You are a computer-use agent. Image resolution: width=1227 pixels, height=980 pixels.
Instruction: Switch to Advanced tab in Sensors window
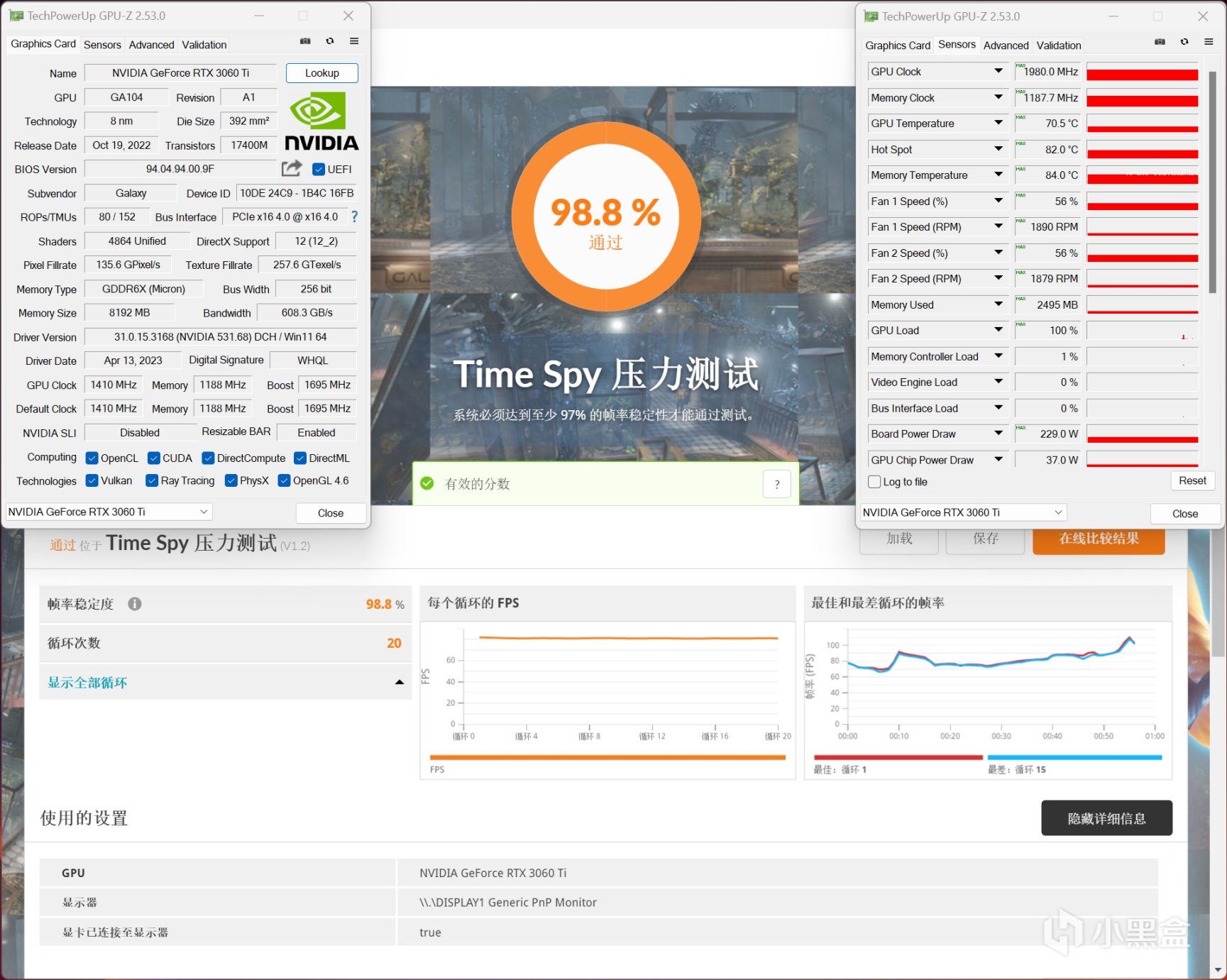click(x=1006, y=45)
